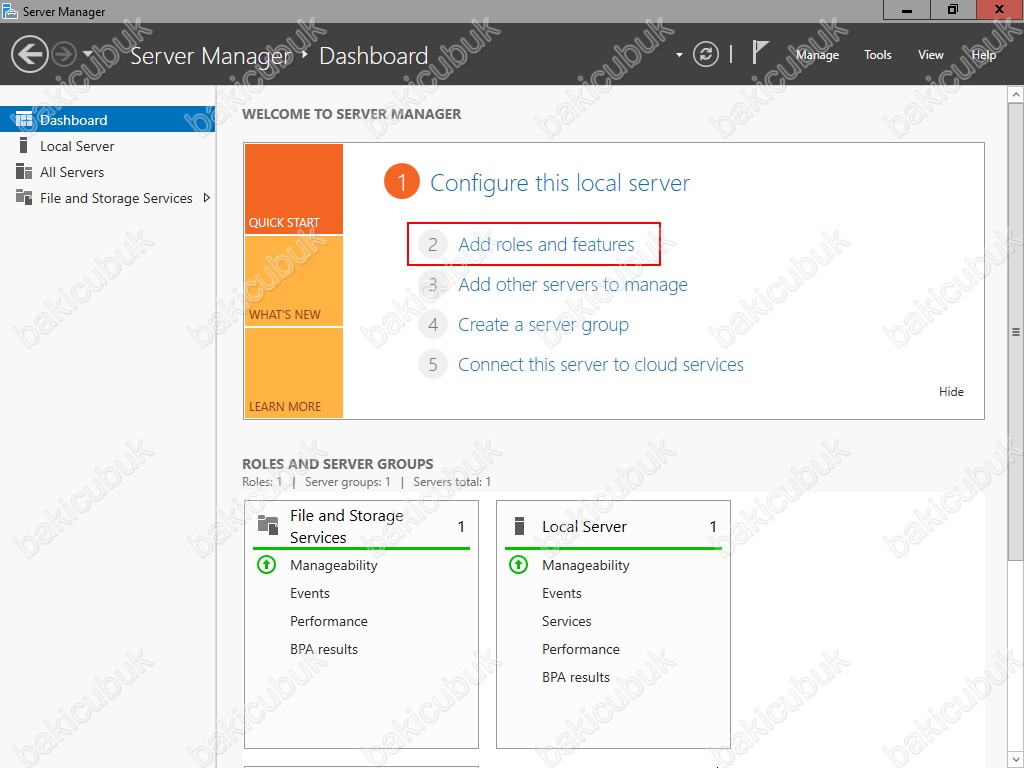The image size is (1024, 768).
Task: Open Manageability under Local Server tile
Action: coord(586,566)
